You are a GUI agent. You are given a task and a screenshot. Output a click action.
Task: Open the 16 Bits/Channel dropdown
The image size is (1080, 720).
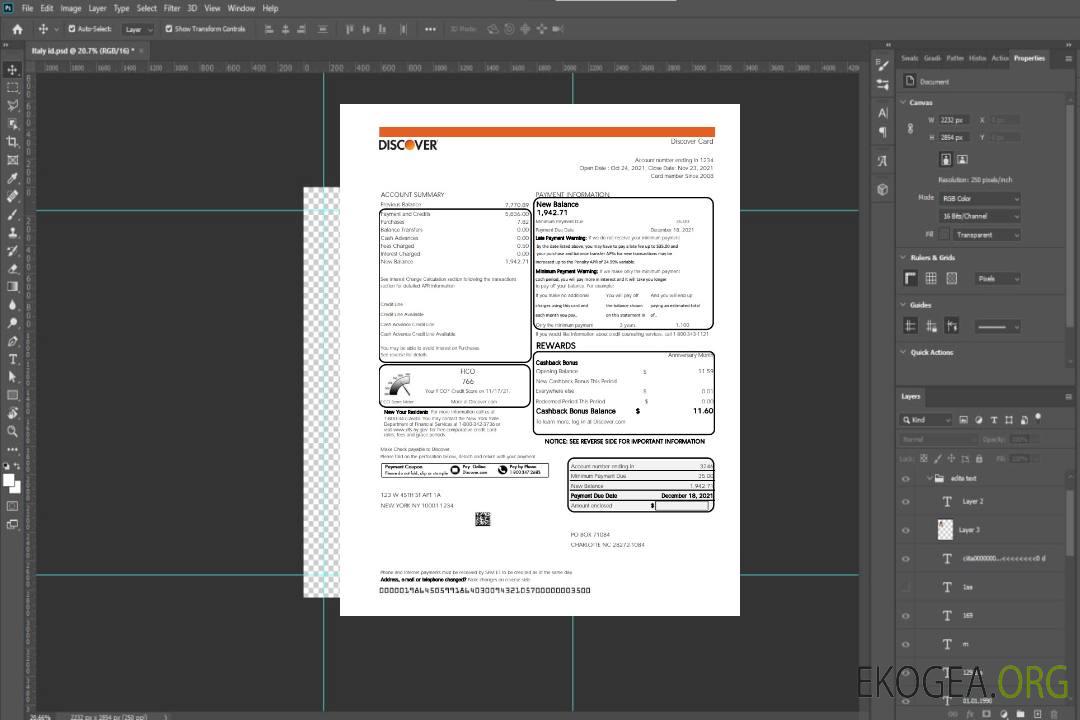coord(980,216)
